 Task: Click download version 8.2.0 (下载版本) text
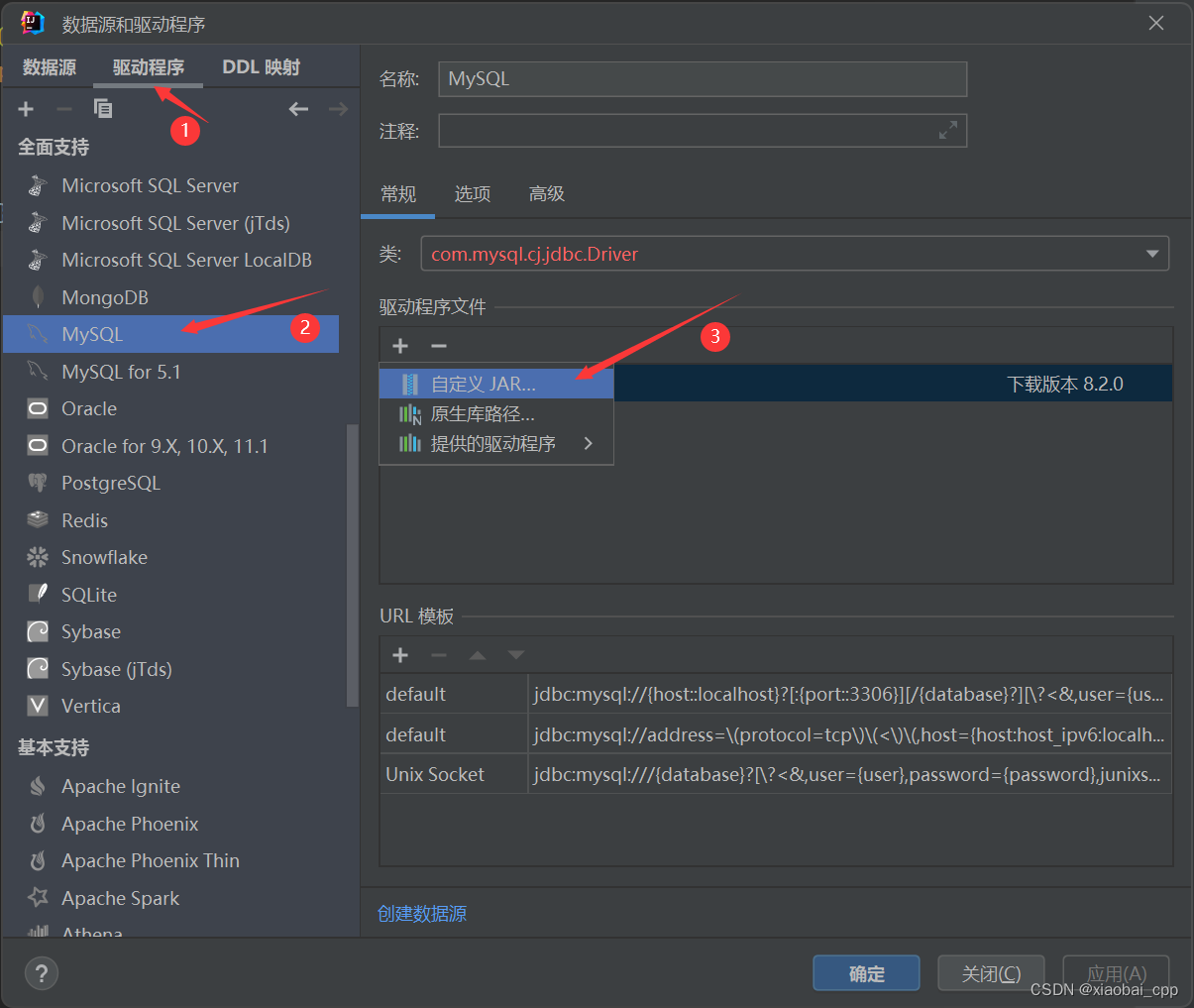tap(1065, 385)
